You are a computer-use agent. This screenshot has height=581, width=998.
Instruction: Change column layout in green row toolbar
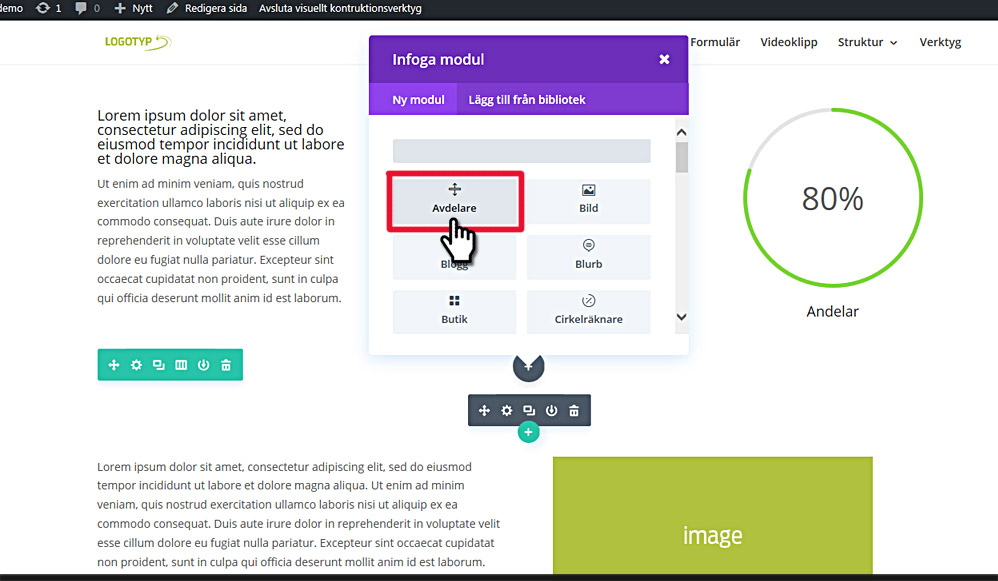coord(181,365)
